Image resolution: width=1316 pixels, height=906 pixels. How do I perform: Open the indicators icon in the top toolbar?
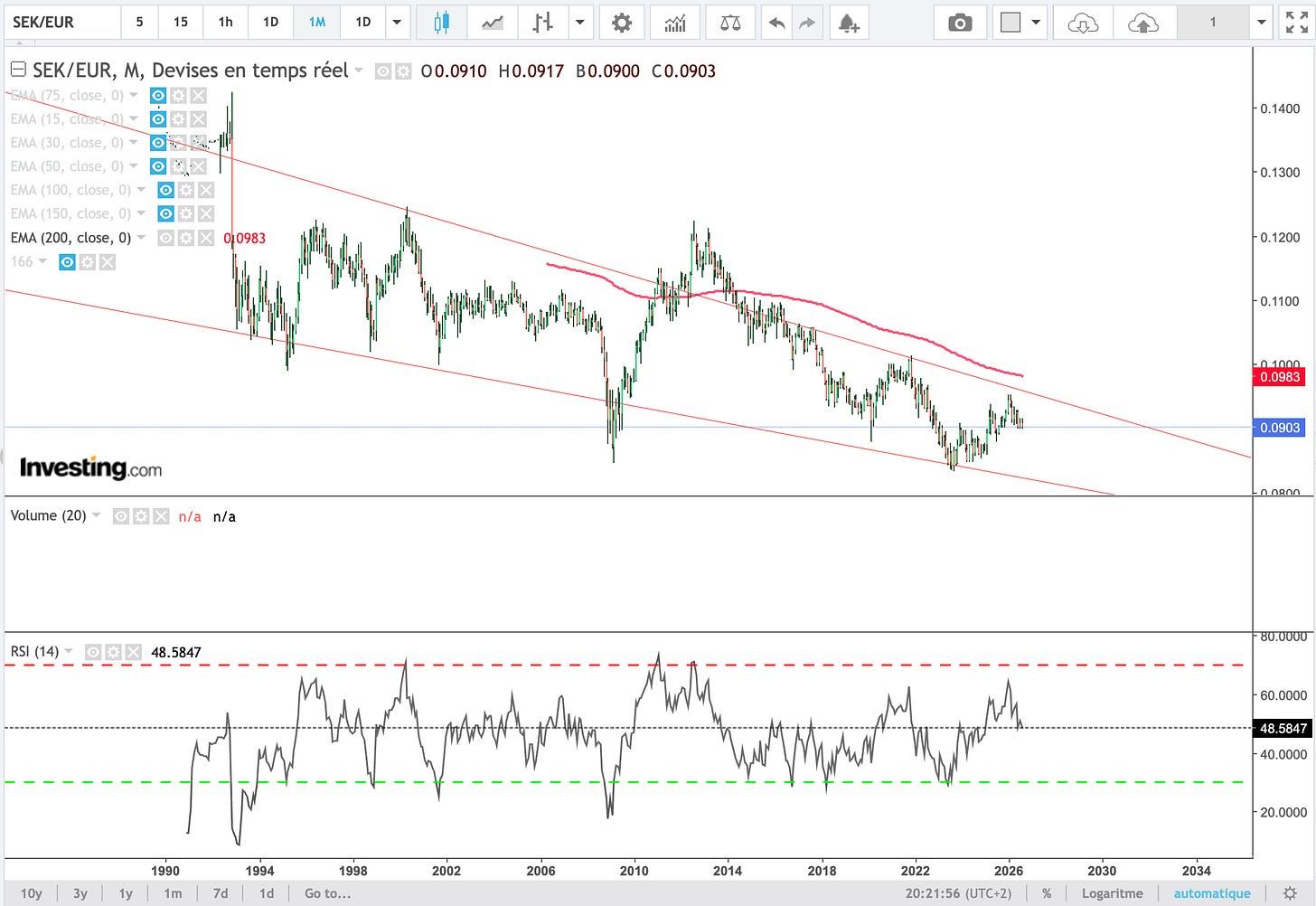pyautogui.click(x=675, y=23)
